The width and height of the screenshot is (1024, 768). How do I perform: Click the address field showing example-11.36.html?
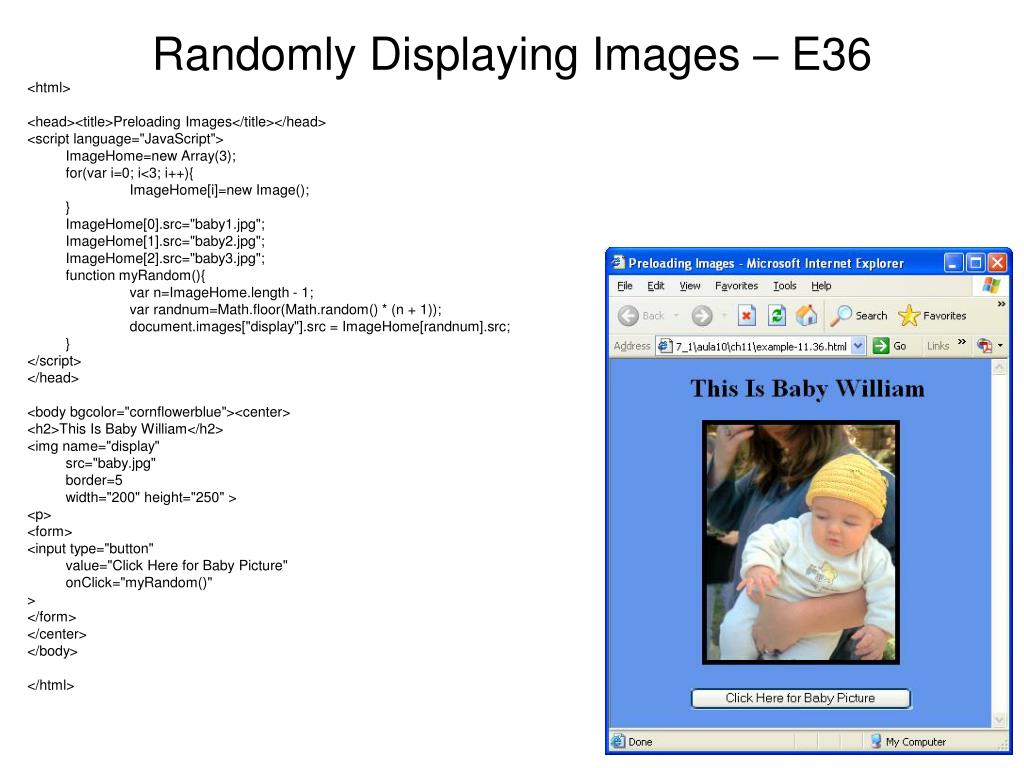[x=761, y=346]
